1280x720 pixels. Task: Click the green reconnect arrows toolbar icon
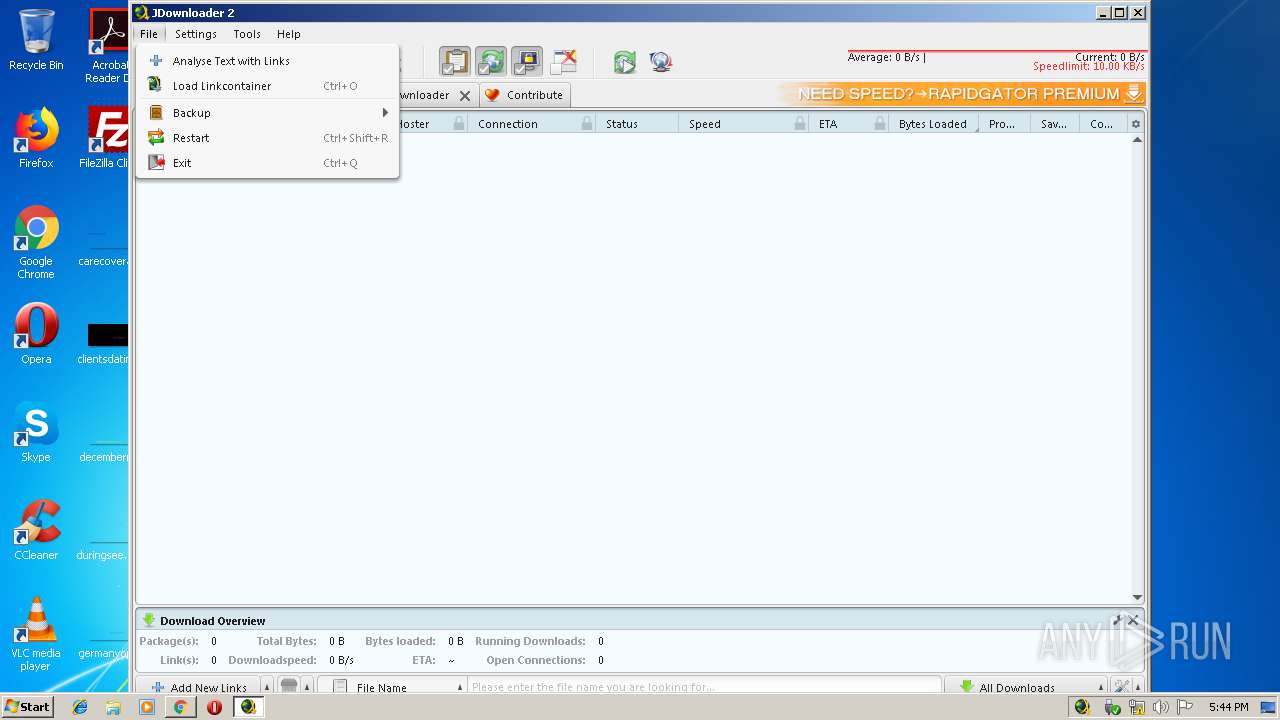[625, 62]
